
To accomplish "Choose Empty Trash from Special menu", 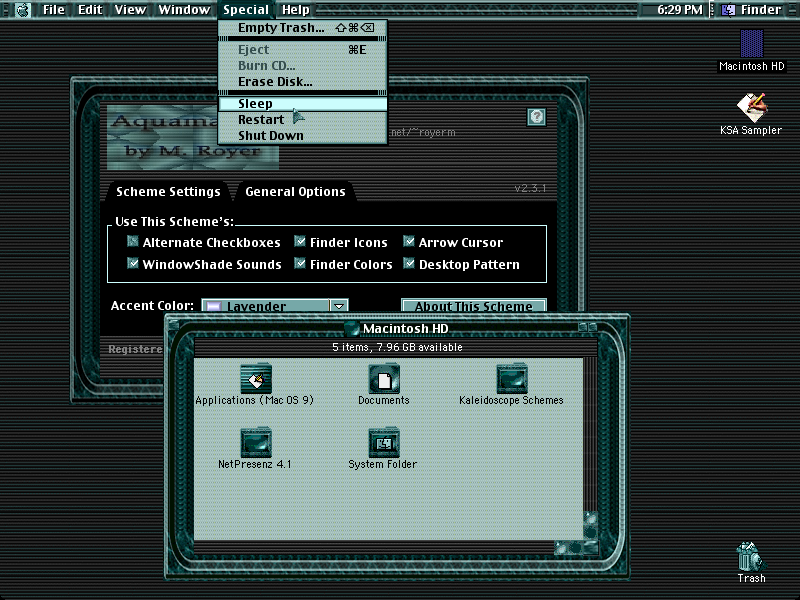I will (x=303, y=28).
